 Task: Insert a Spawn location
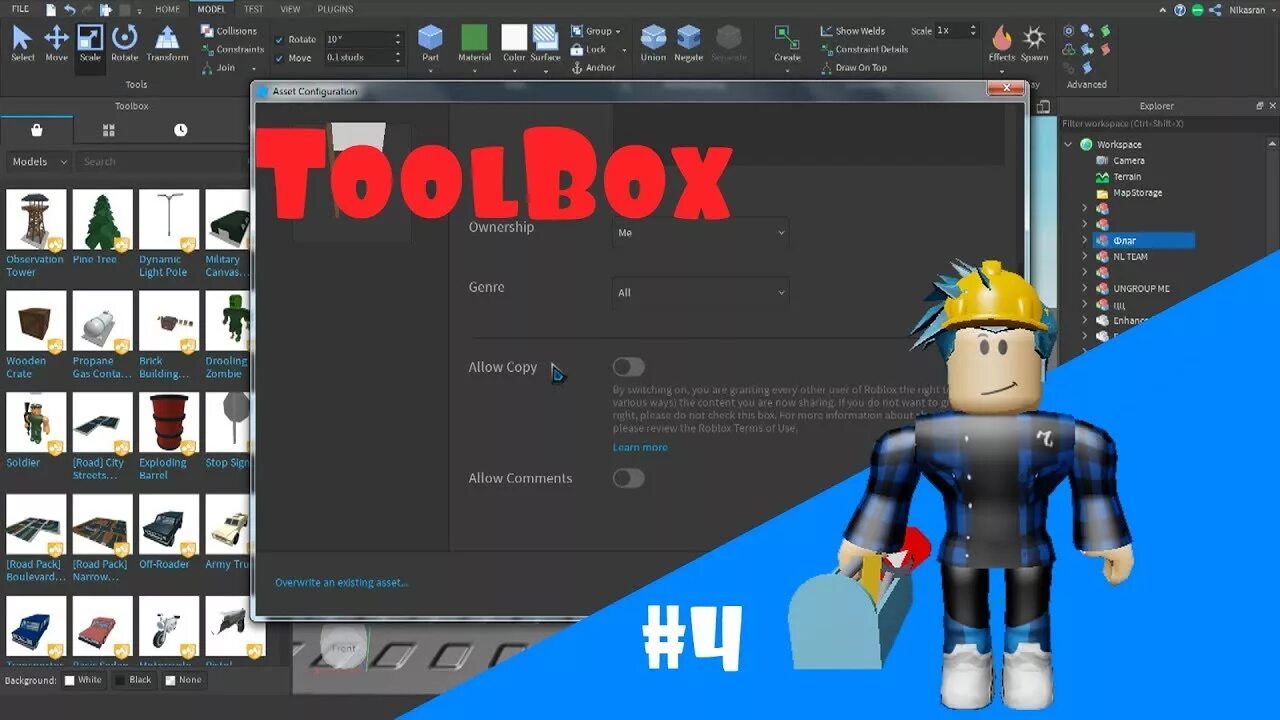pos(1034,44)
